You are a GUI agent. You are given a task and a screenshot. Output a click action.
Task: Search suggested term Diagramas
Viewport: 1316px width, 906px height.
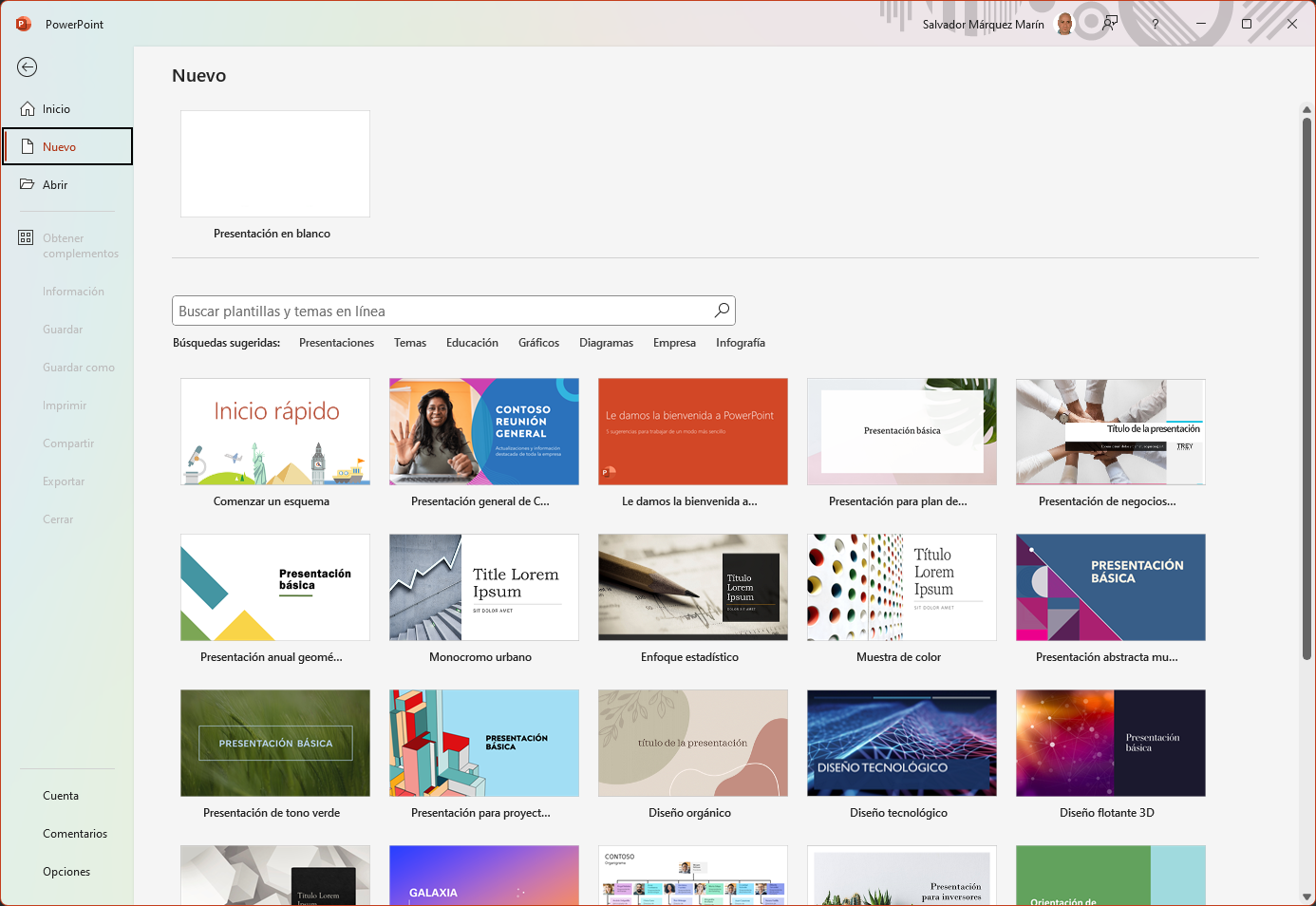tap(606, 343)
